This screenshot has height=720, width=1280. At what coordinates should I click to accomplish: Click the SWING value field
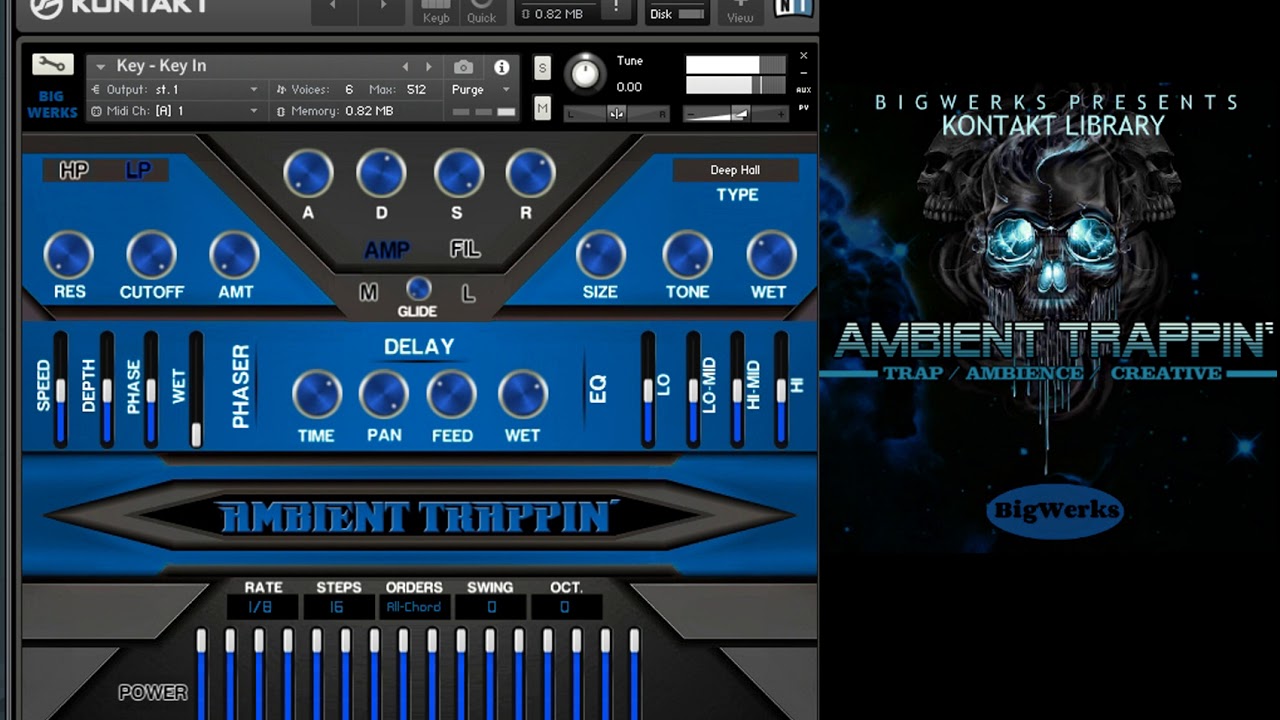[x=491, y=607]
